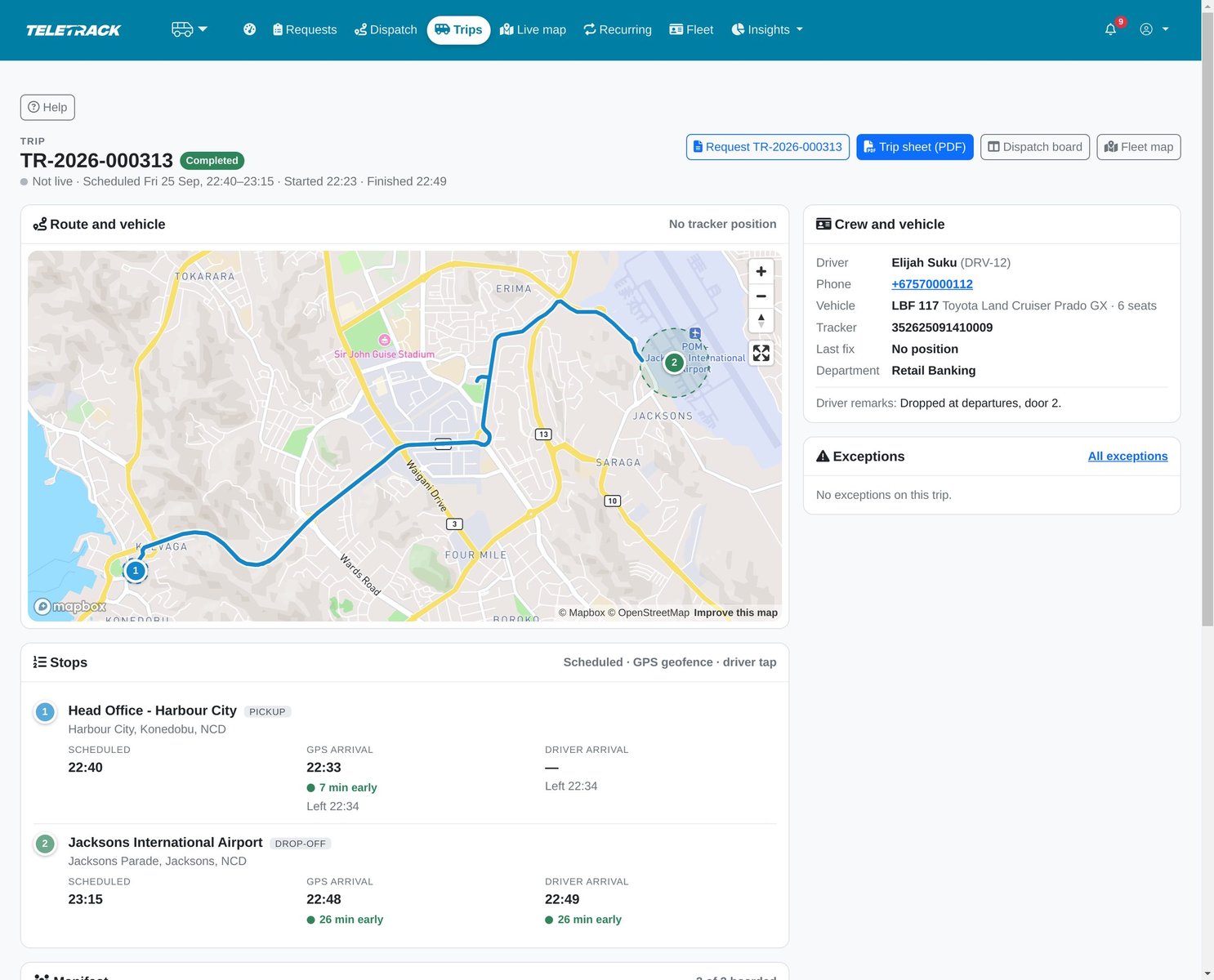
Task: Click the DROP-OFF tag
Action: (300, 844)
